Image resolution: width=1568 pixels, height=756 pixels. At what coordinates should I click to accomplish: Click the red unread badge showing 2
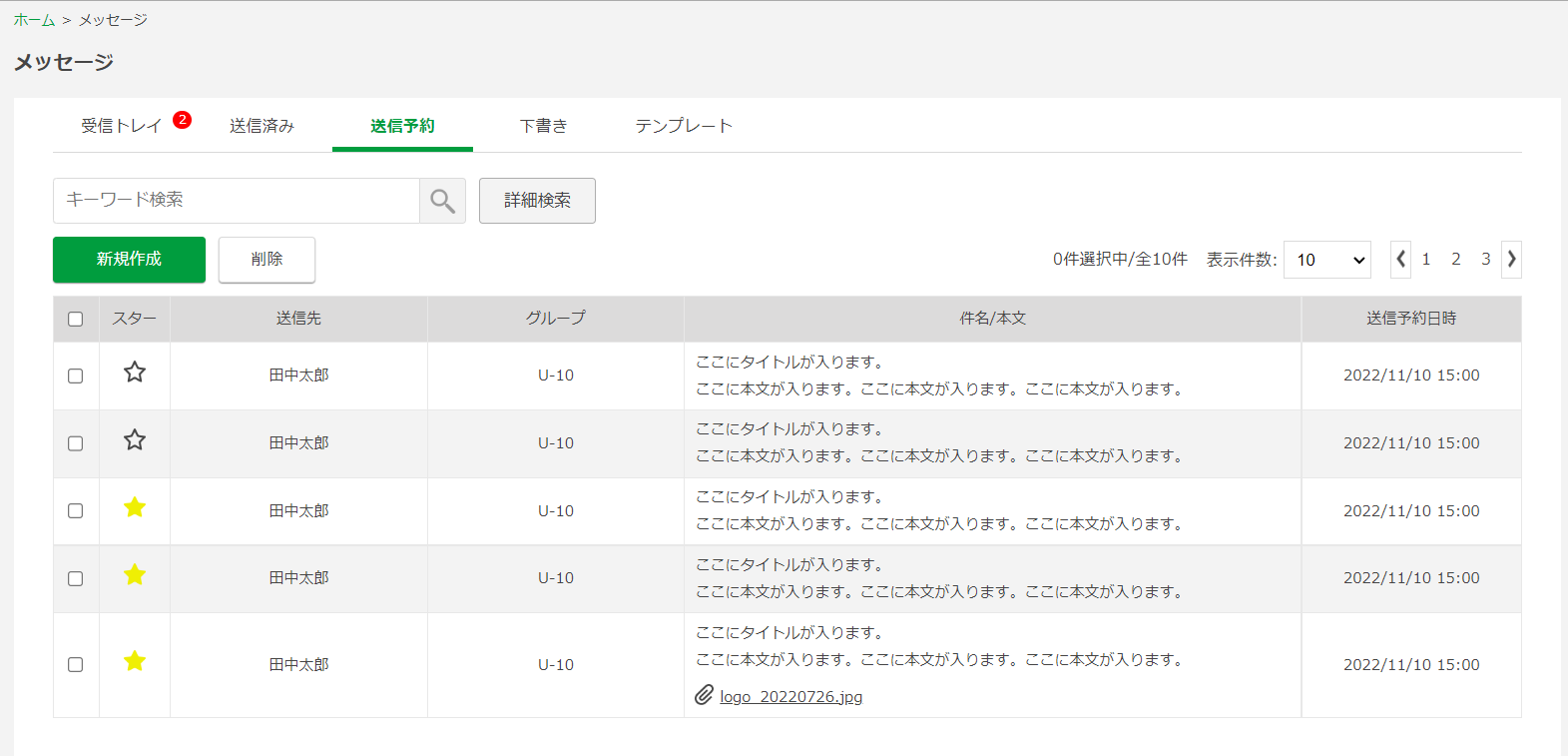tap(182, 120)
